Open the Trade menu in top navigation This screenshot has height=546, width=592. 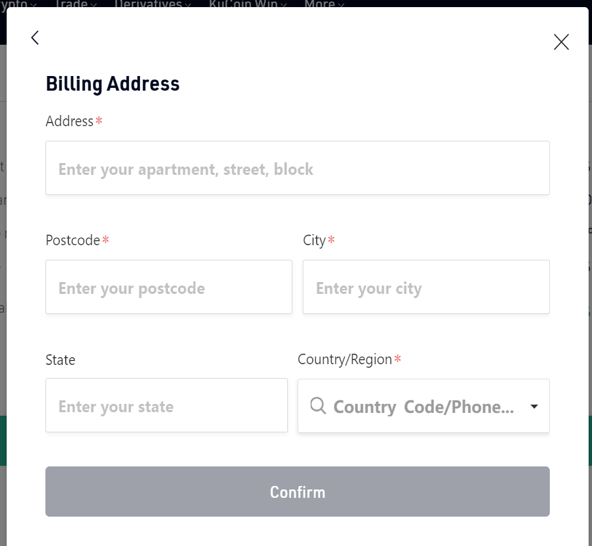tap(76, 4)
